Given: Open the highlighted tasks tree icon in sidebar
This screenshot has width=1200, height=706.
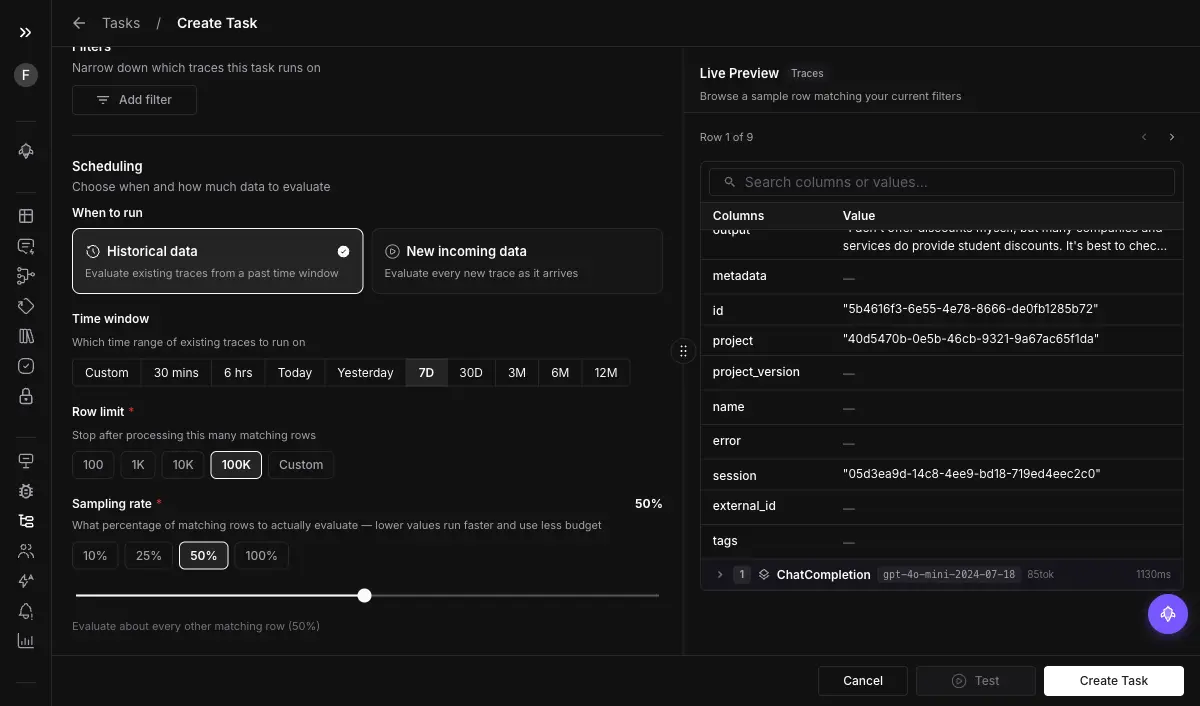Looking at the screenshot, I should pyautogui.click(x=26, y=521).
